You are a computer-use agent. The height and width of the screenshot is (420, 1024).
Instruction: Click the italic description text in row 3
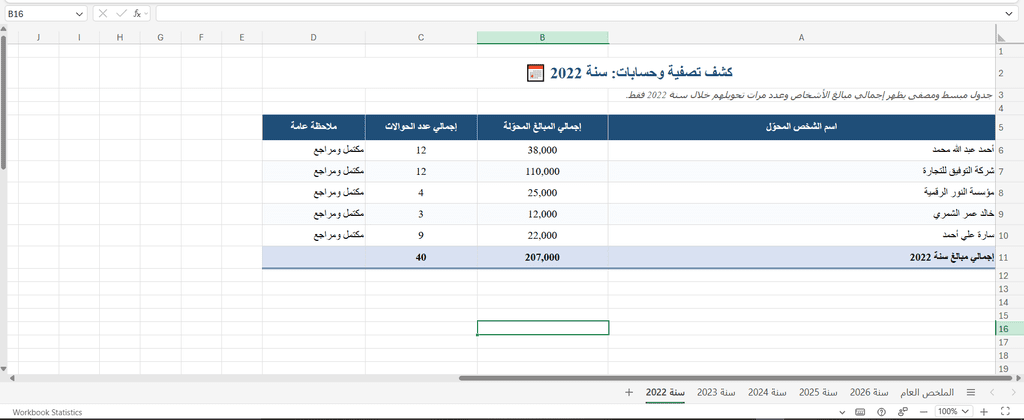tap(808, 95)
